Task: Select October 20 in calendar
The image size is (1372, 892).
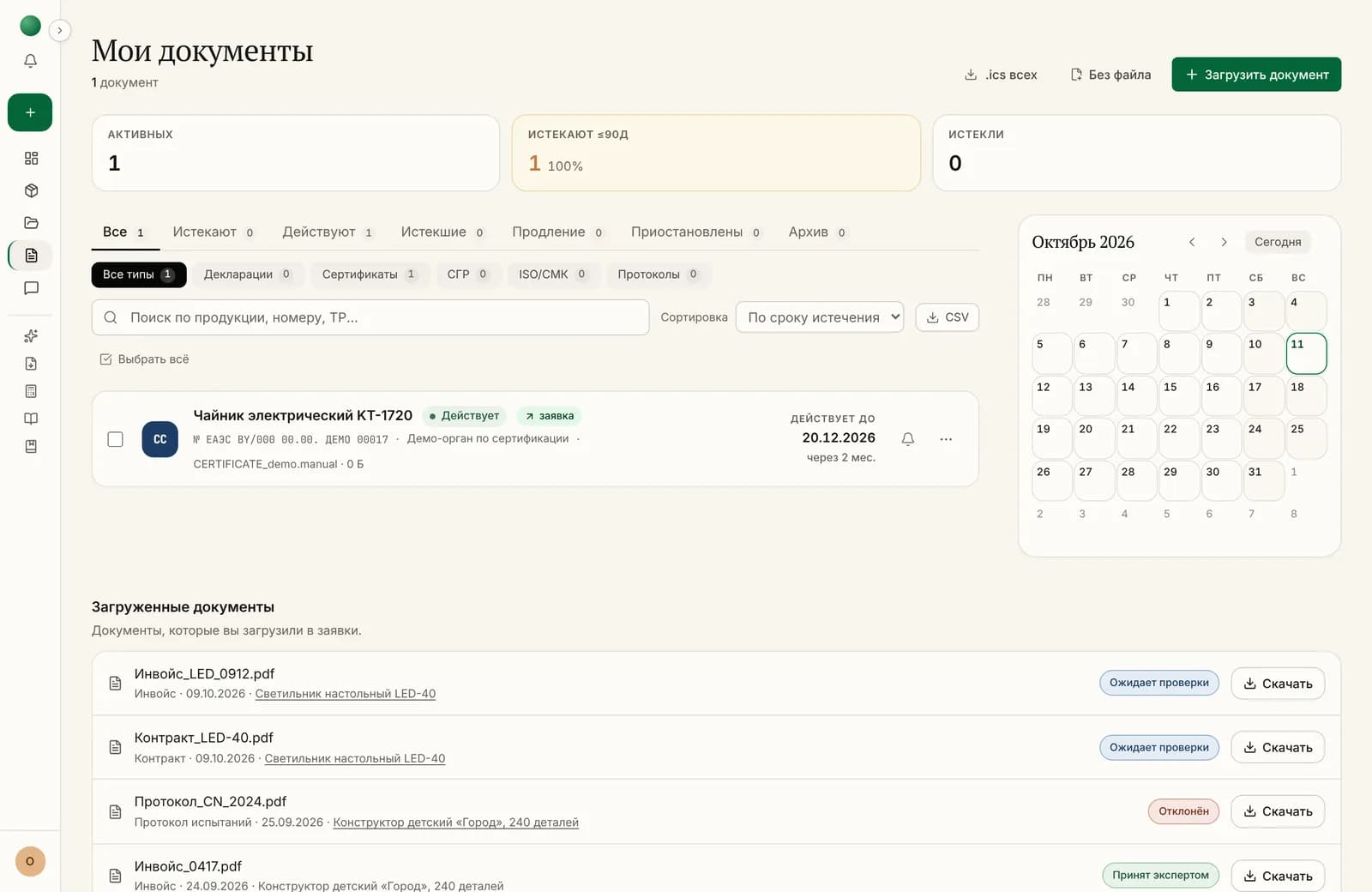Action: coord(1094,438)
